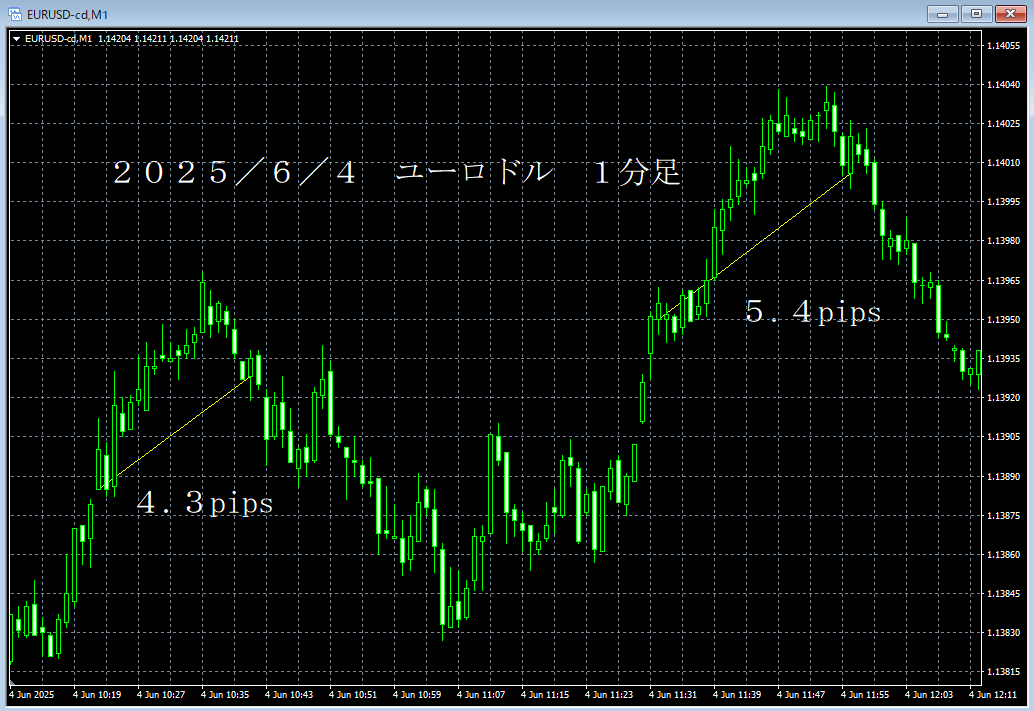Click the 4 Jun 2025 time axis label
The image size is (1034, 711).
coord(32,695)
